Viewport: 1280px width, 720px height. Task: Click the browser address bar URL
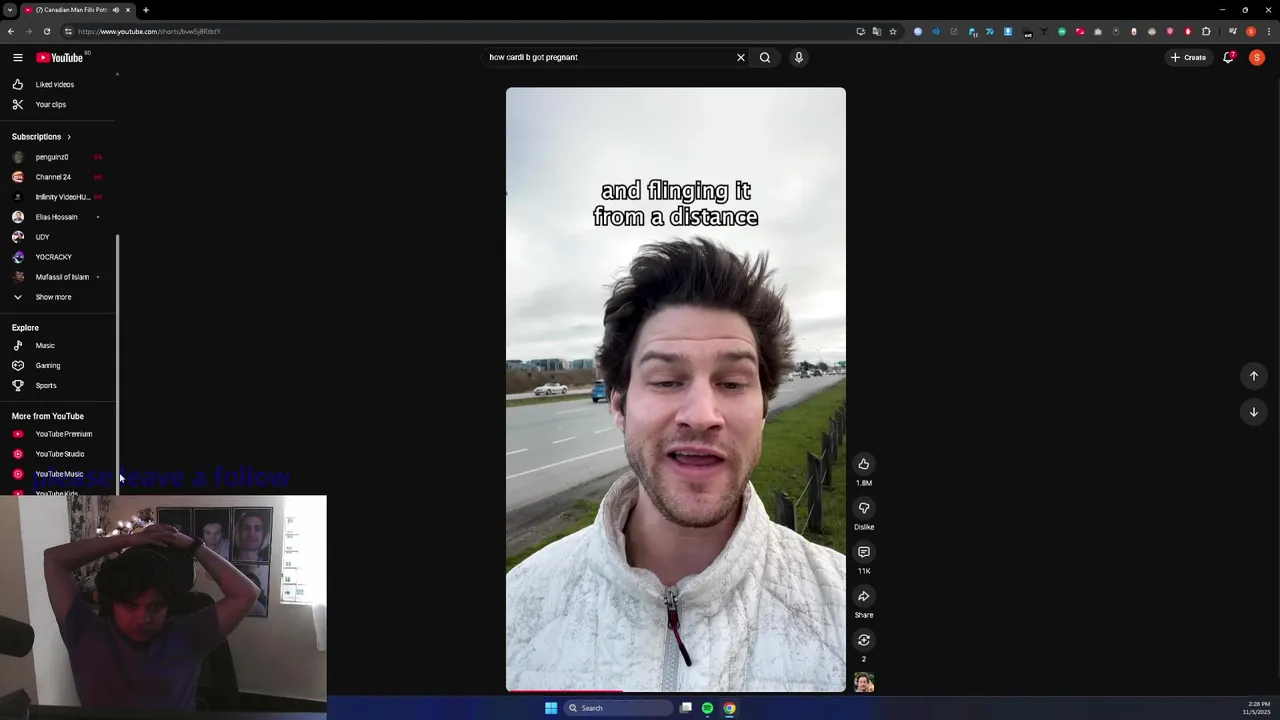[x=150, y=31]
